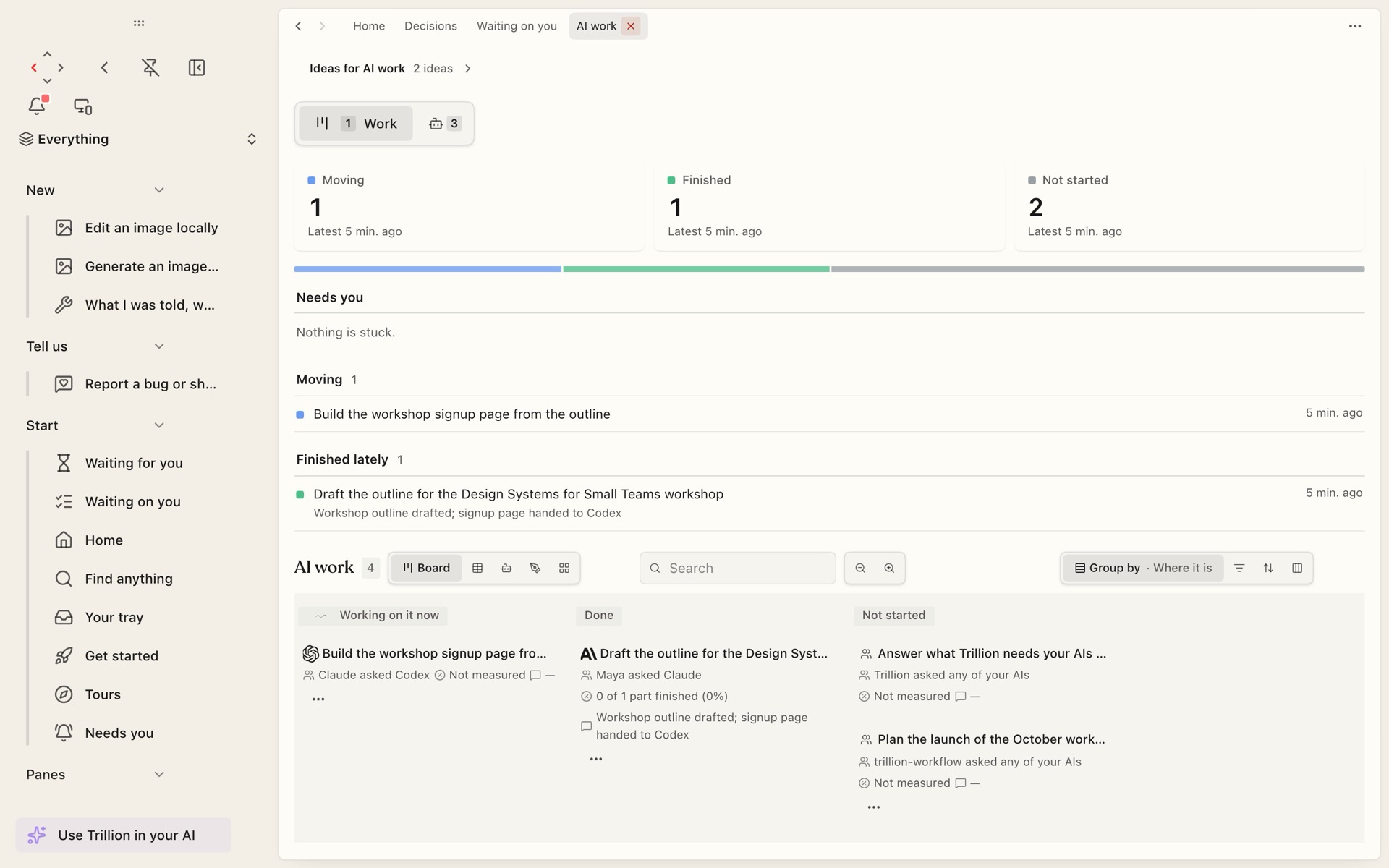Click the zoom out magnifier
The height and width of the screenshot is (868, 1389).
860,568
